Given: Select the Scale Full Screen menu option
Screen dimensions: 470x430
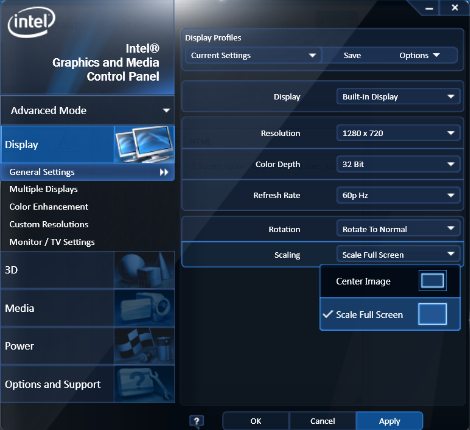Looking at the screenshot, I should click(x=390, y=314).
